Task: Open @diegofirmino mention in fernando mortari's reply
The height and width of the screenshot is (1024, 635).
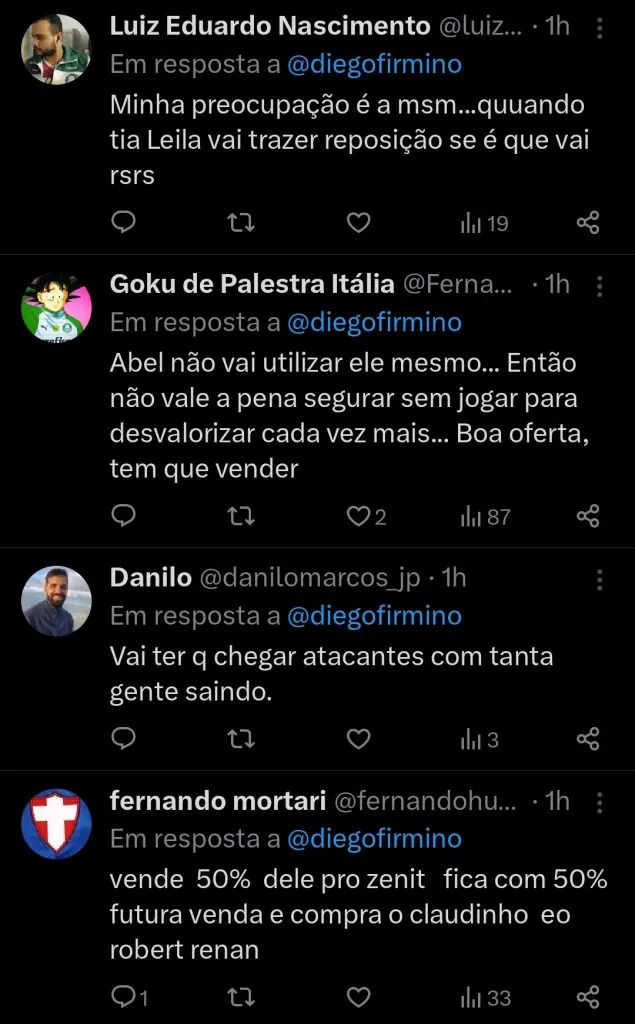Action: pyautogui.click(x=374, y=838)
